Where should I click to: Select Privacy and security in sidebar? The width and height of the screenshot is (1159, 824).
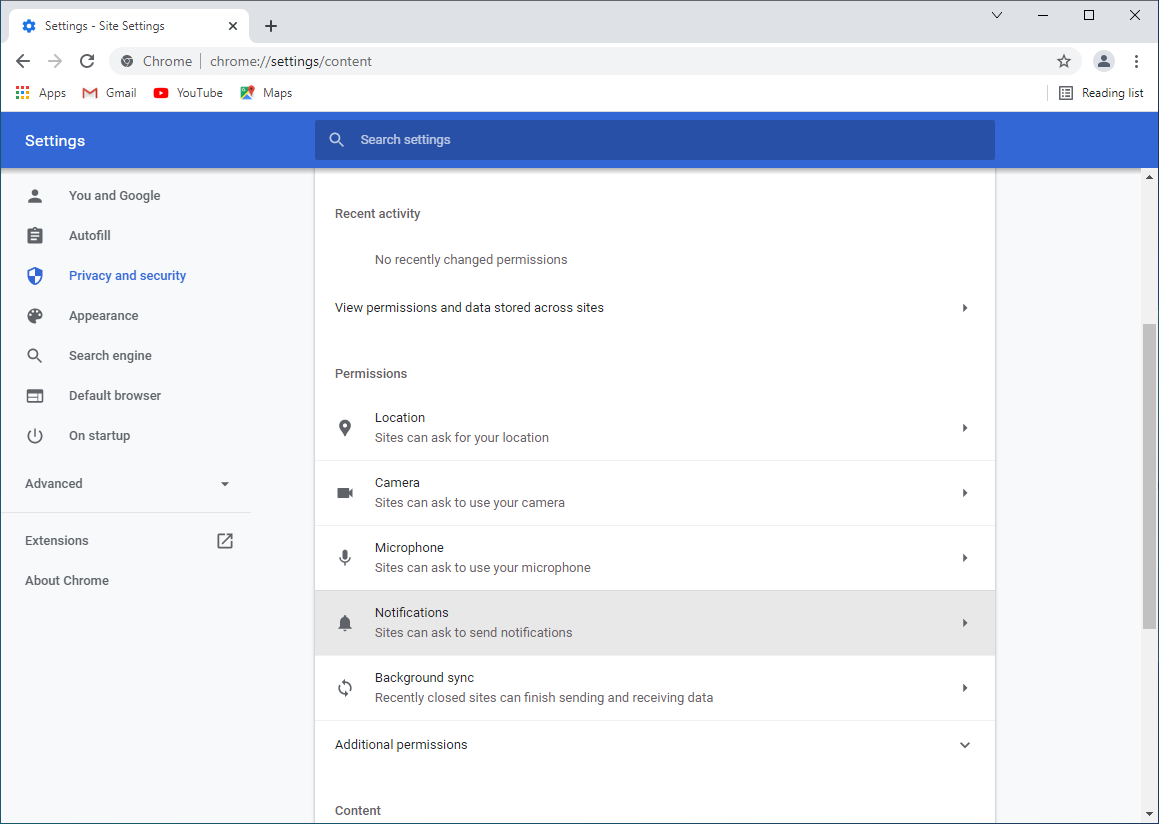[127, 276]
